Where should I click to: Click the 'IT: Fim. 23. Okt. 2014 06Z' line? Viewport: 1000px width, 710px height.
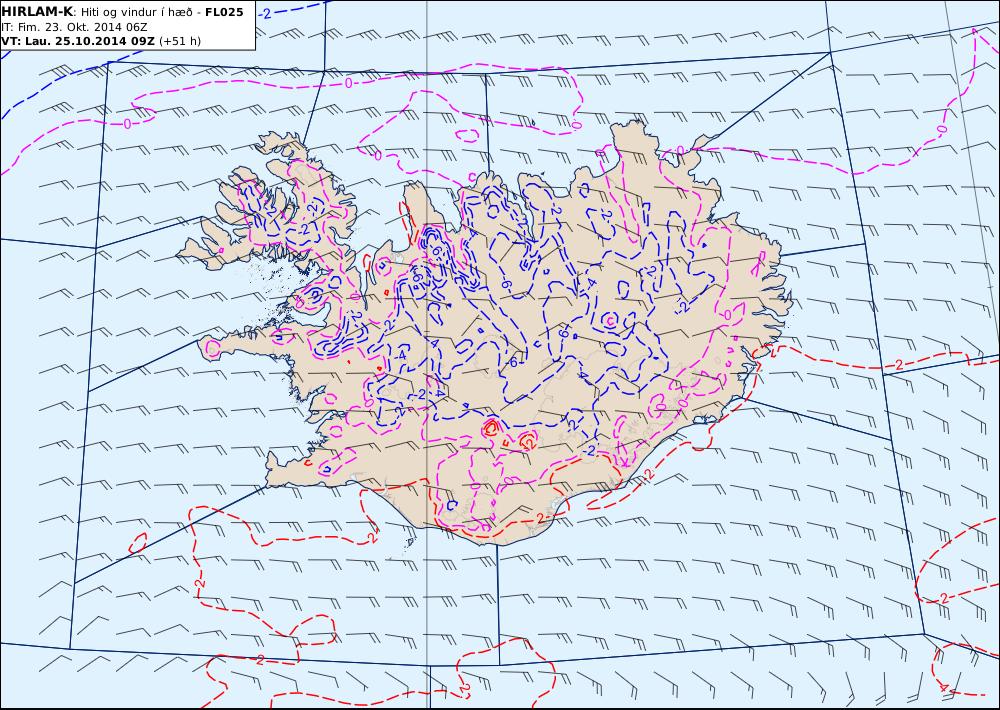click(74, 27)
